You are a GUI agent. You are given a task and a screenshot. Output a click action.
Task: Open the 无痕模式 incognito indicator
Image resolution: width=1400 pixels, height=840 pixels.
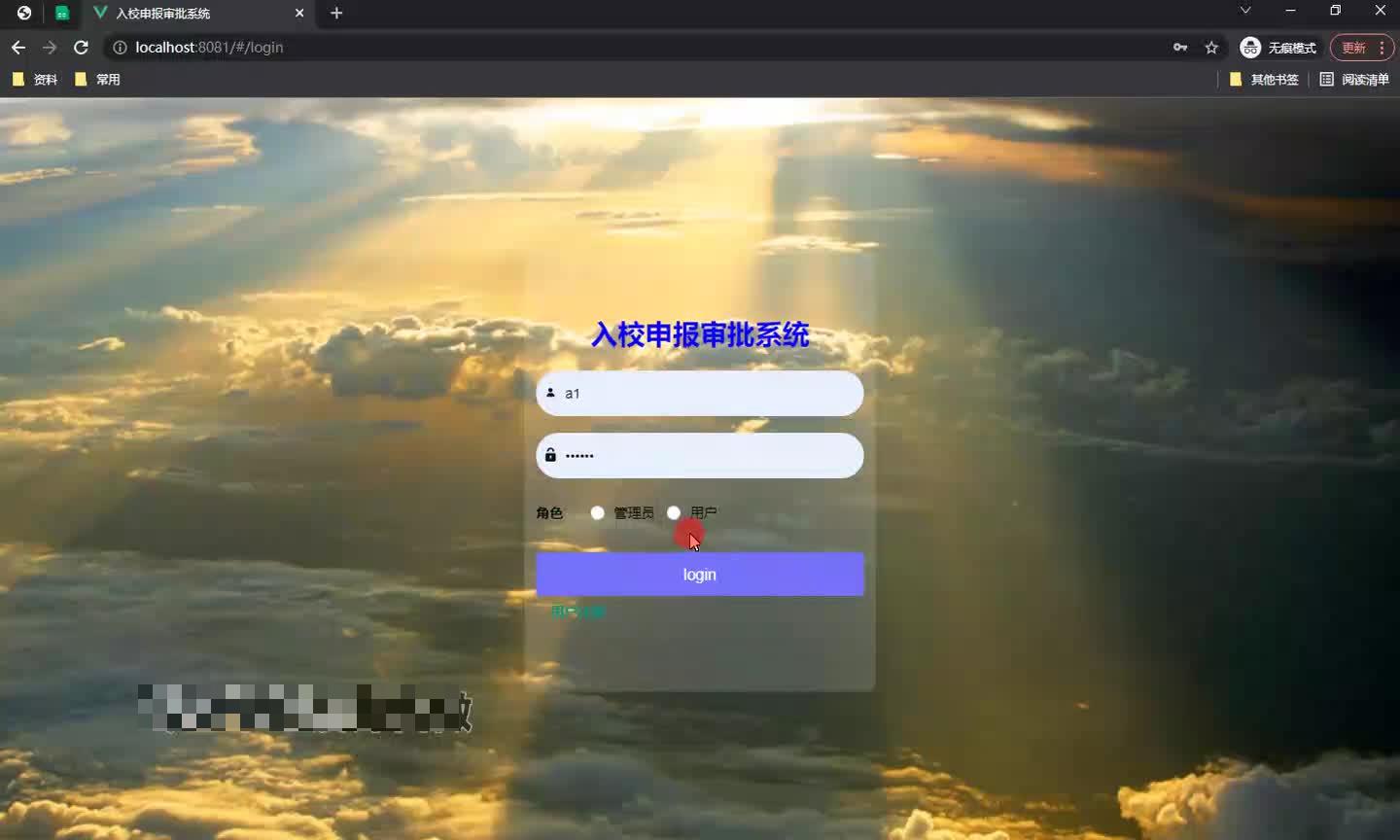click(1278, 48)
